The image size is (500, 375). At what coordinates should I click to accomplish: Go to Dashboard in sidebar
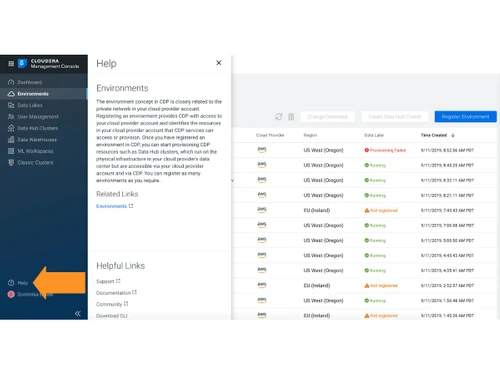pyautogui.click(x=30, y=82)
